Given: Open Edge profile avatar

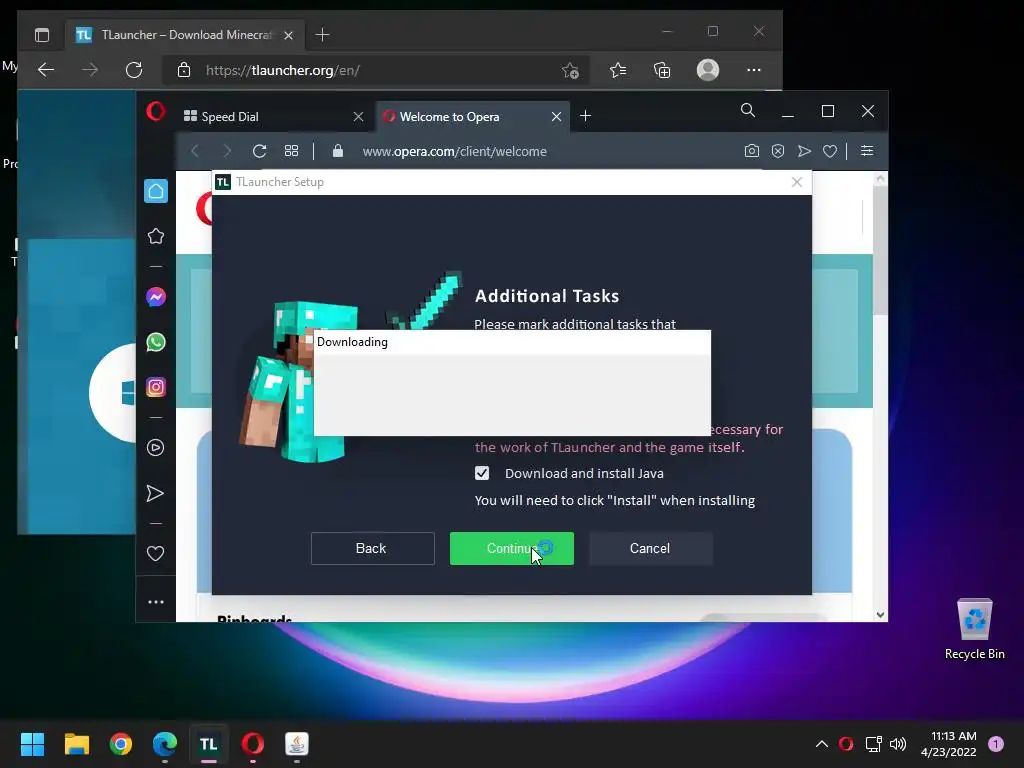Looking at the screenshot, I should [x=708, y=70].
